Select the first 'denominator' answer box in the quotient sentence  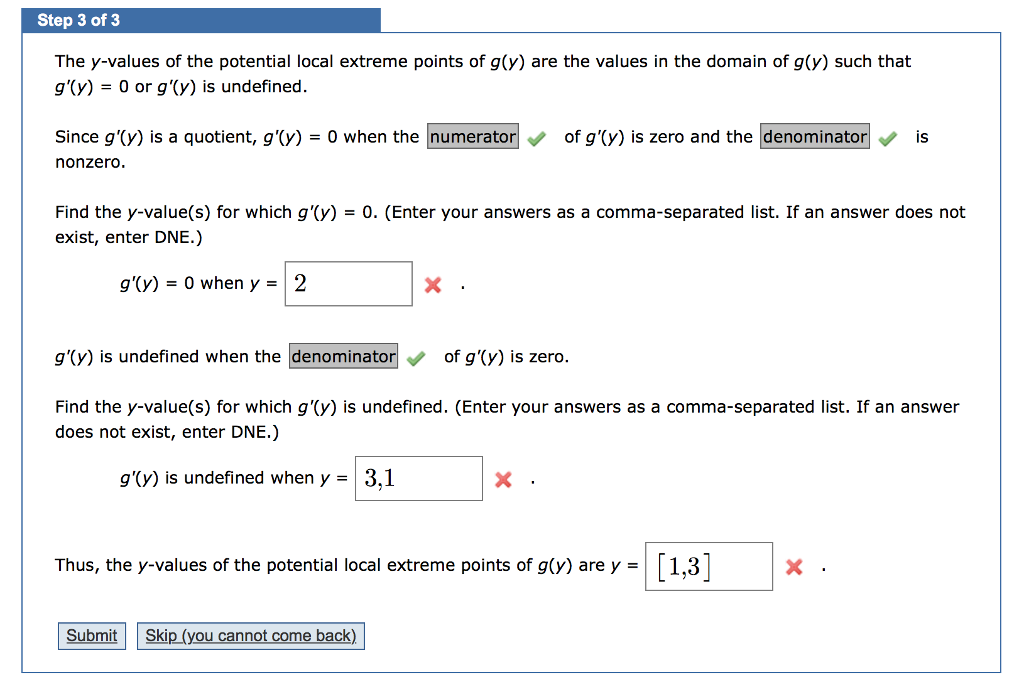pyautogui.click(x=815, y=137)
